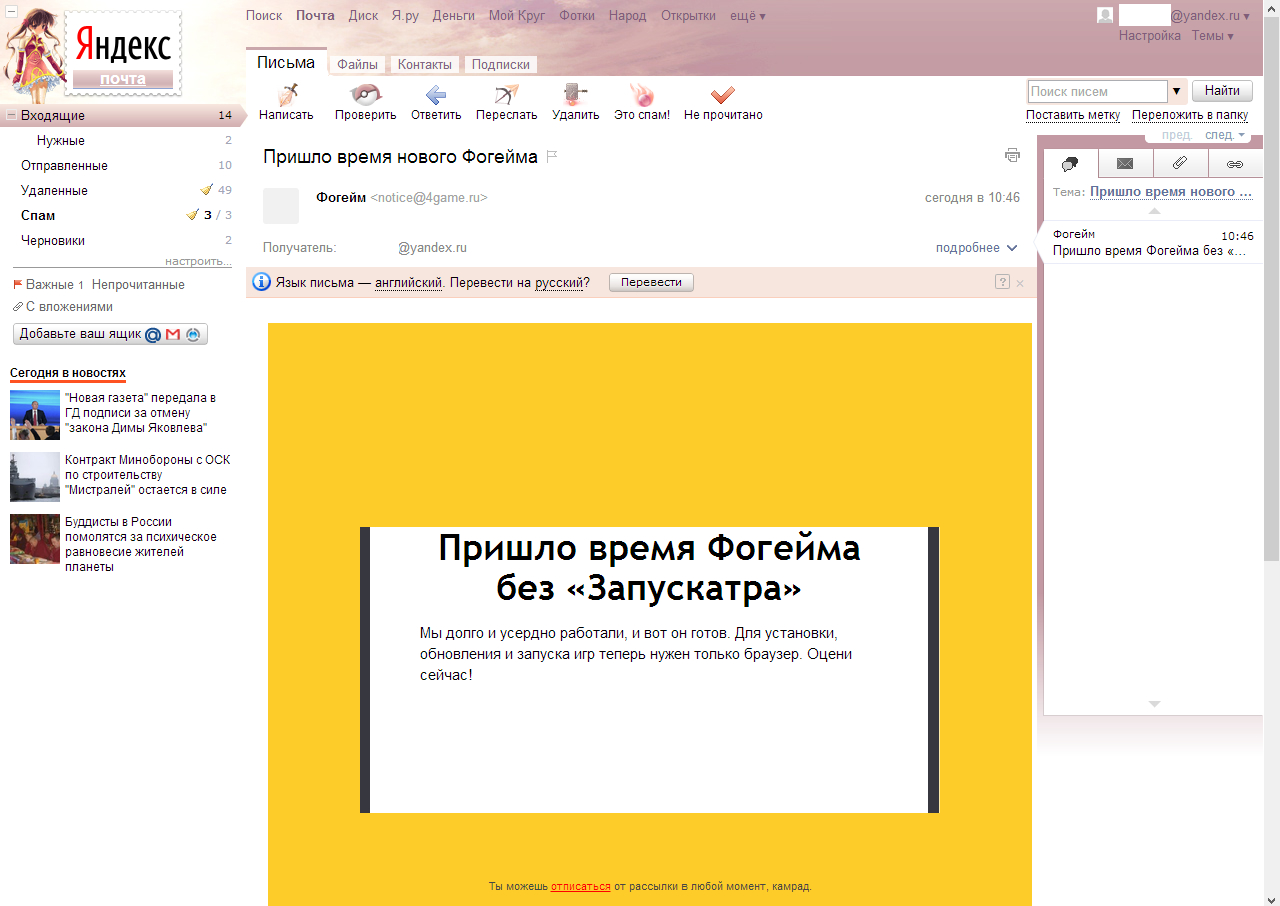1280x906 pixels.
Task: Click отписаться unsubscribe link
Action: pos(580,886)
